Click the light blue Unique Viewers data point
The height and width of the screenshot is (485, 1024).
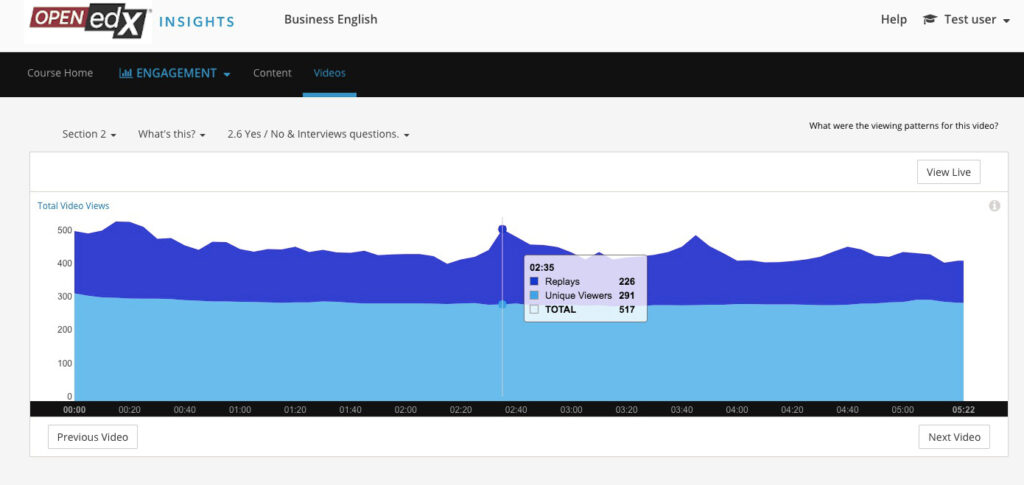point(502,304)
